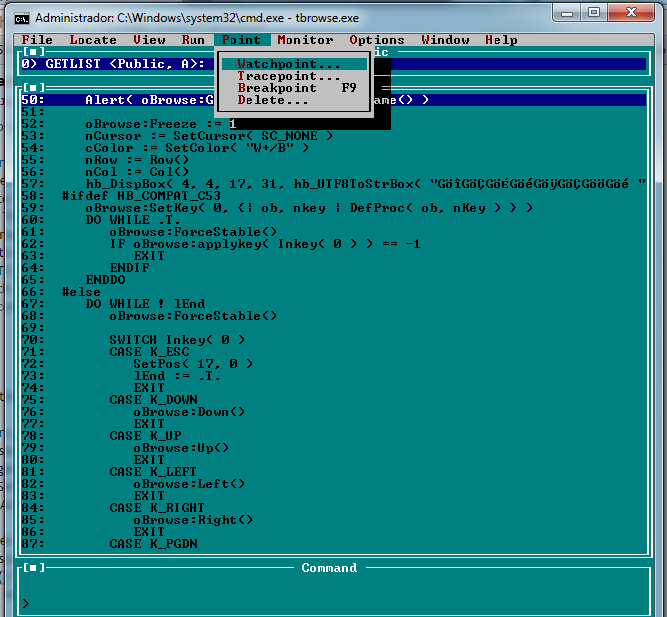Choose Tracepoint... in the Point menu

tap(288, 76)
